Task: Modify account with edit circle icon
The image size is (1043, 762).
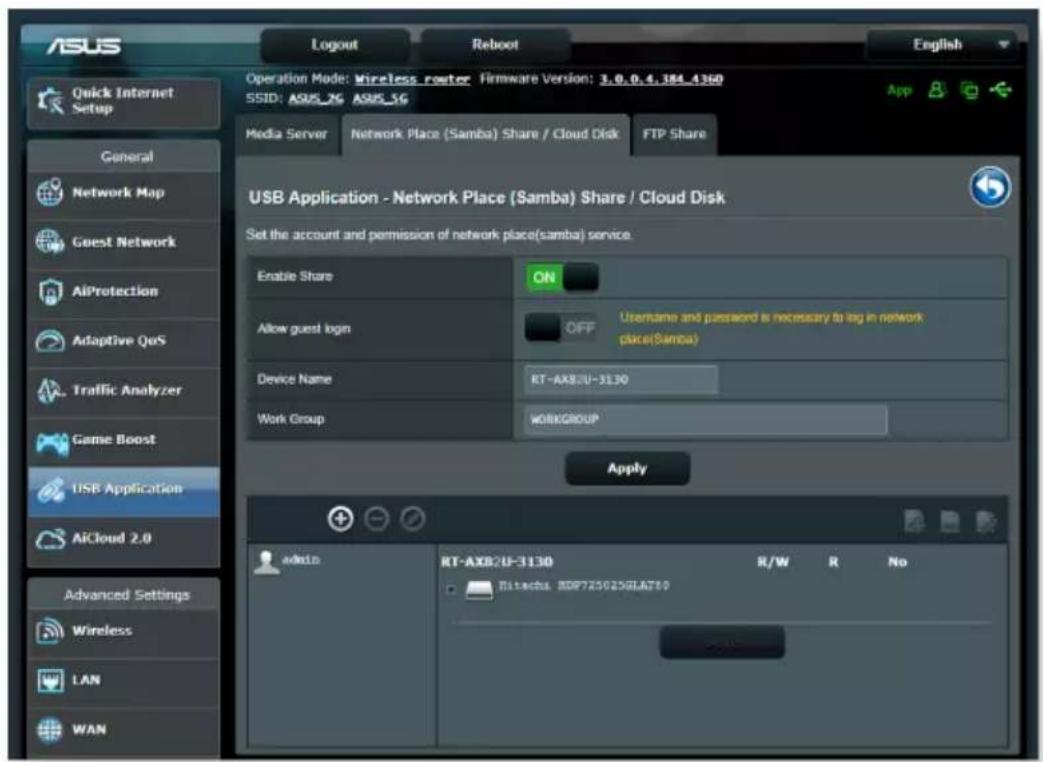Action: pos(412,519)
